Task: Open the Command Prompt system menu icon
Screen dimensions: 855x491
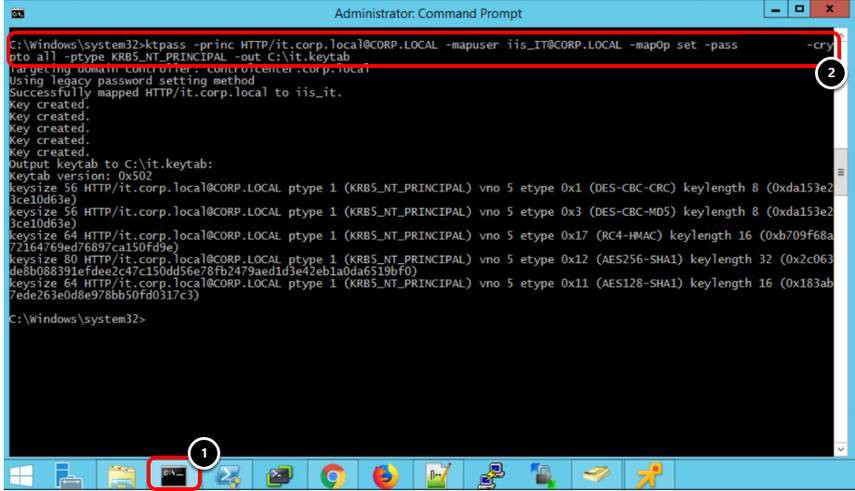Action: pos(18,14)
